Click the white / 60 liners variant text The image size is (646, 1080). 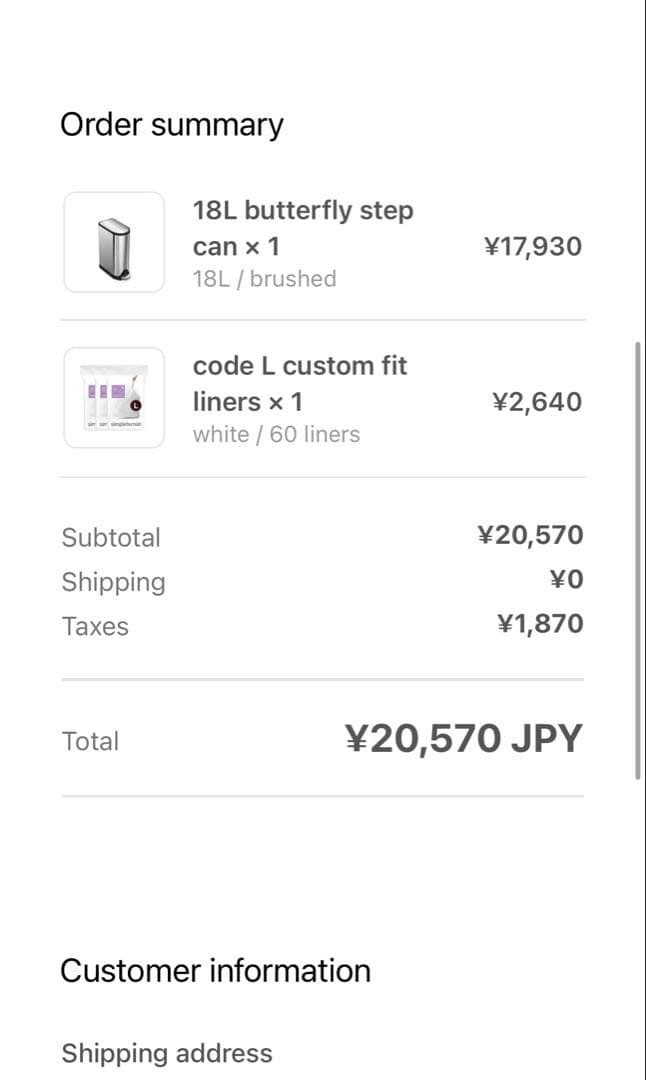coord(277,434)
